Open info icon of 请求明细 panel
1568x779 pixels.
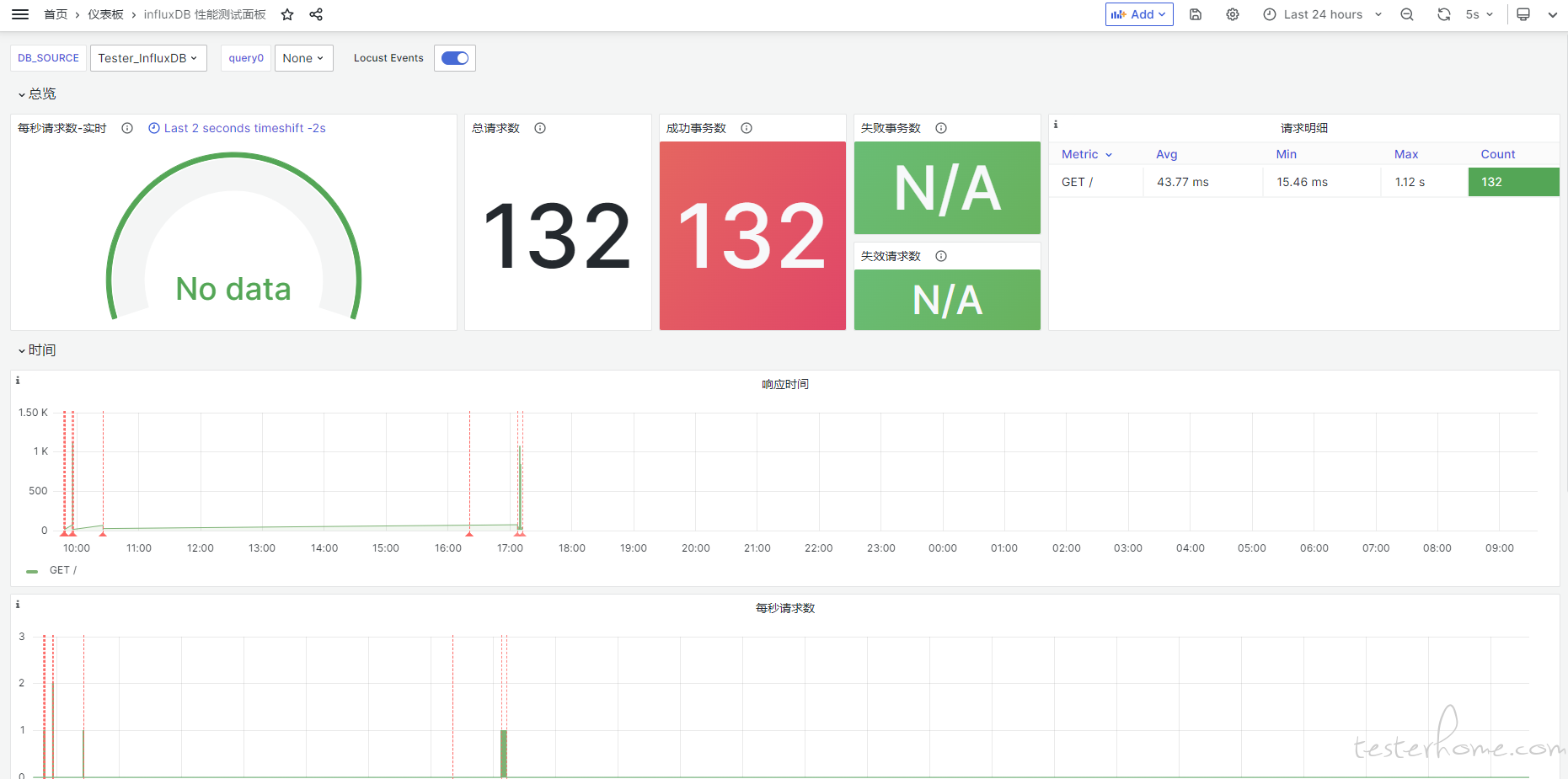click(x=1056, y=124)
